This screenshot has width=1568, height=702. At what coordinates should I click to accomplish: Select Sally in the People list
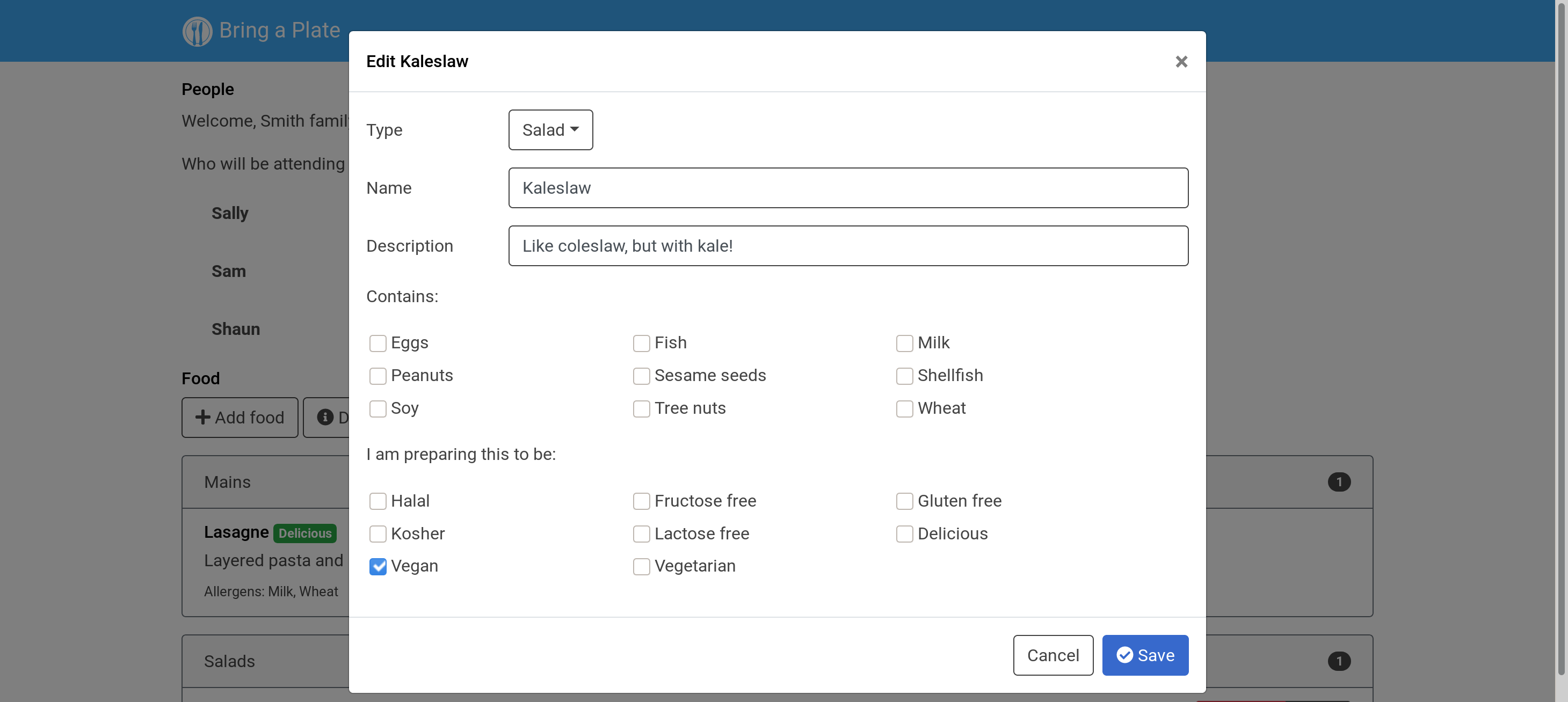229,214
